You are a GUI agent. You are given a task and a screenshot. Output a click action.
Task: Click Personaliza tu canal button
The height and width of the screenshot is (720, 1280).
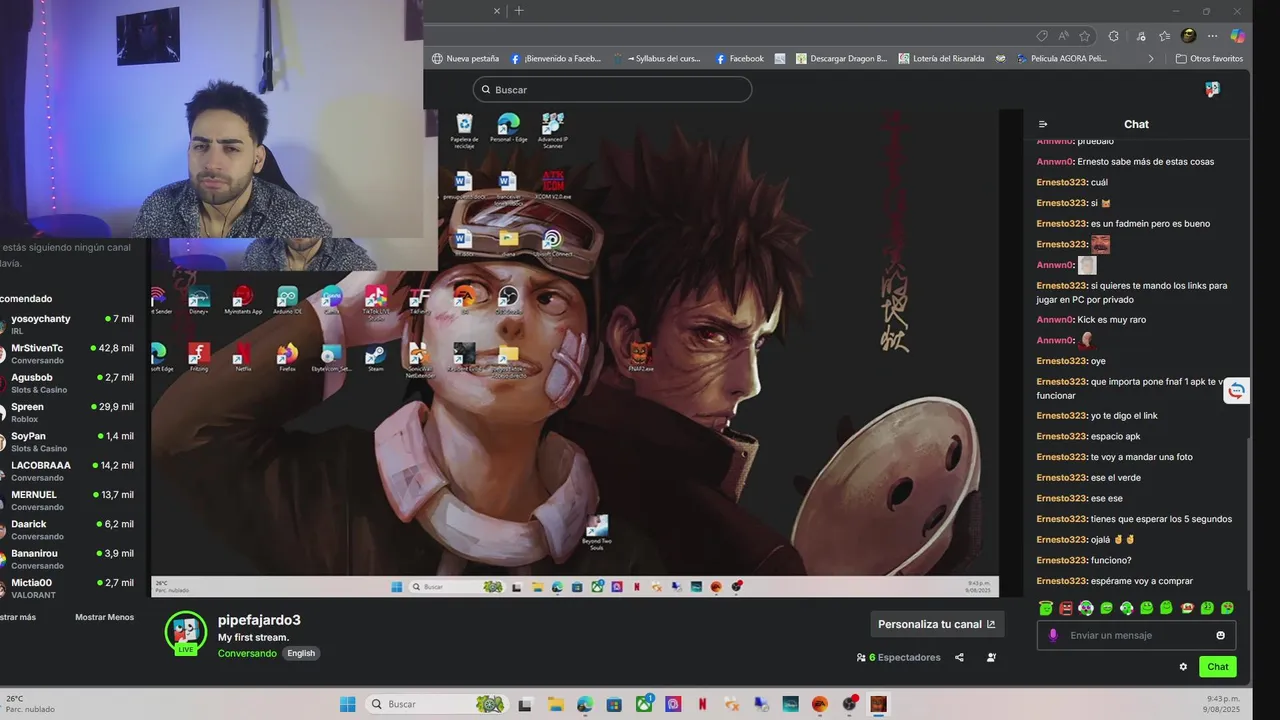tap(937, 624)
